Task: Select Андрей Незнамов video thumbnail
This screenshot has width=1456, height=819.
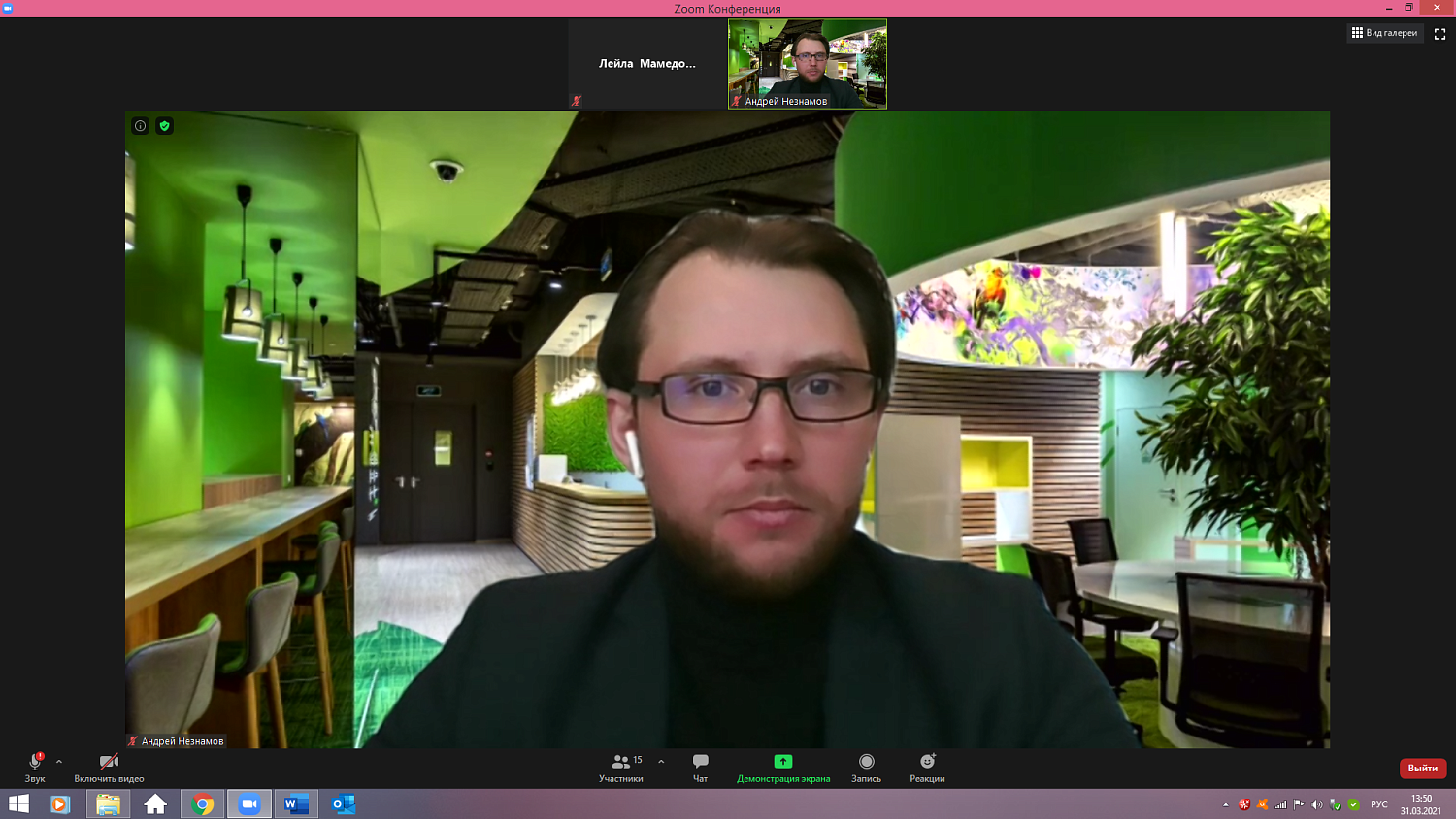Action: click(808, 64)
